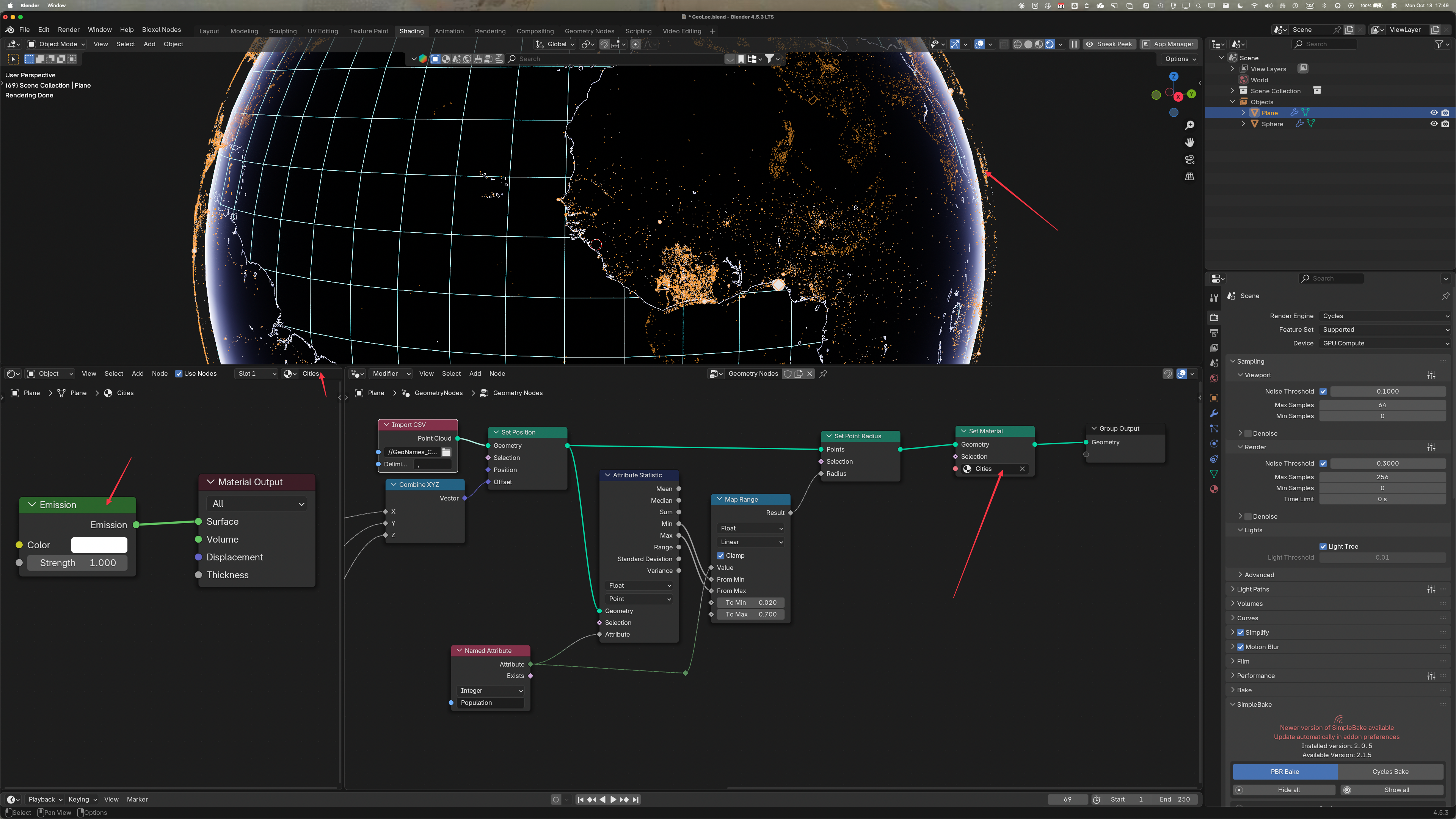Open the View Layer properties tab
The width and height of the screenshot is (1456, 819).
[x=1214, y=348]
